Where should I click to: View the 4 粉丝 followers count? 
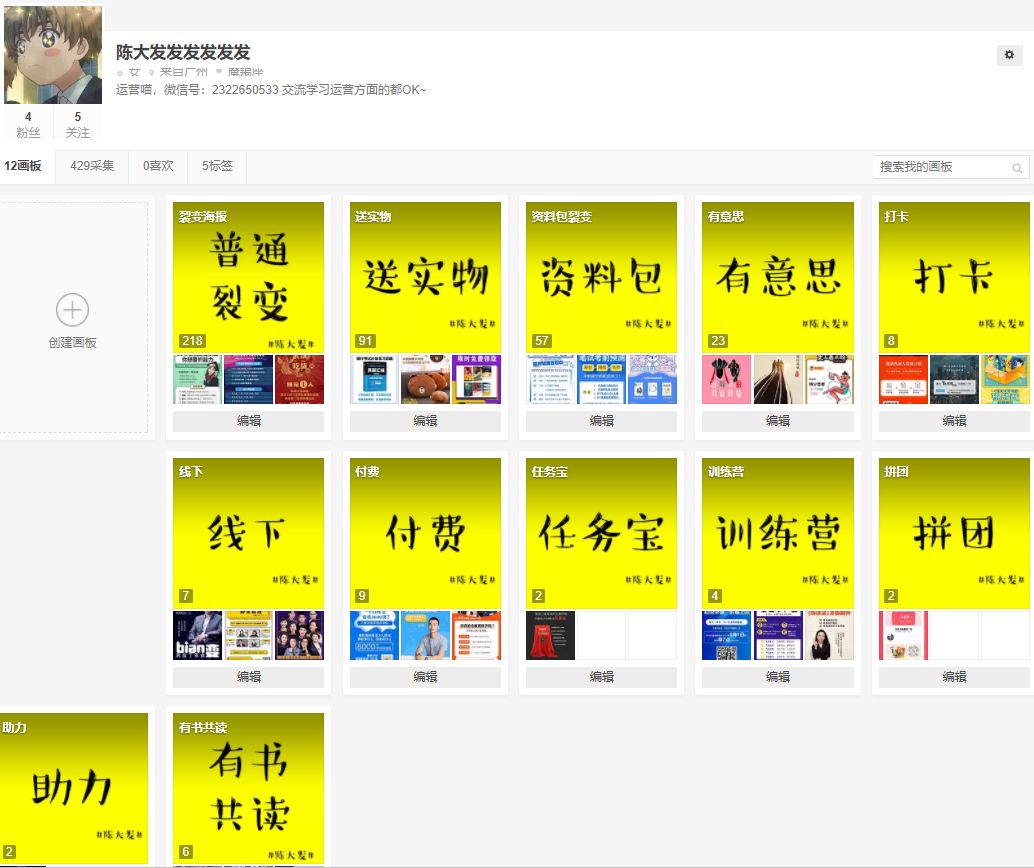pos(28,124)
